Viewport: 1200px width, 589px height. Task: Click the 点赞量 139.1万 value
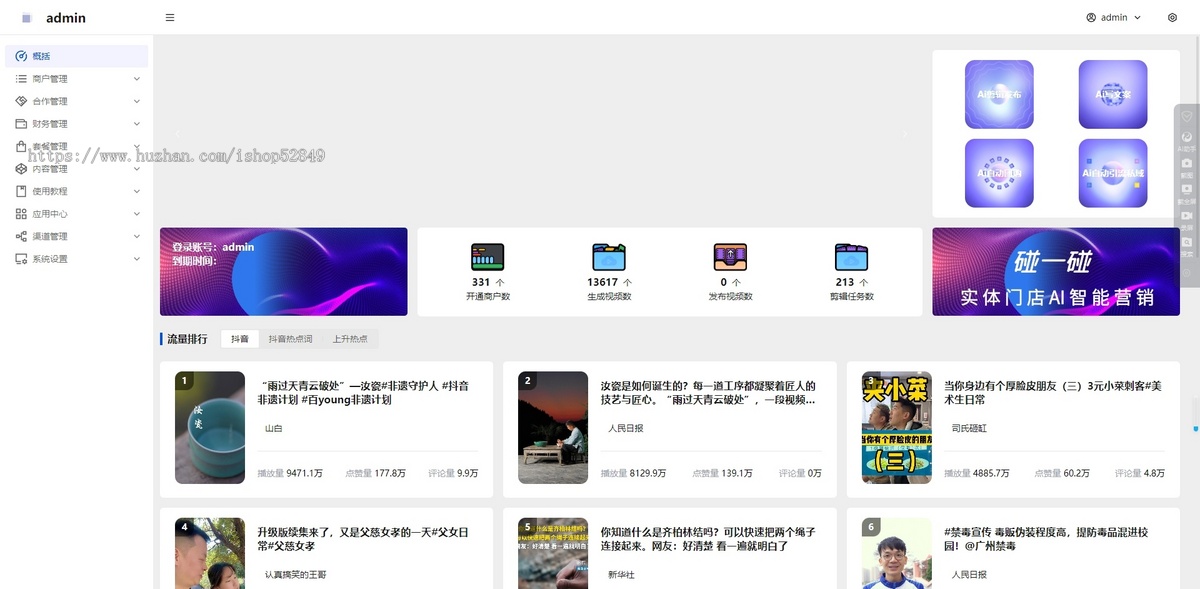[x=735, y=473]
